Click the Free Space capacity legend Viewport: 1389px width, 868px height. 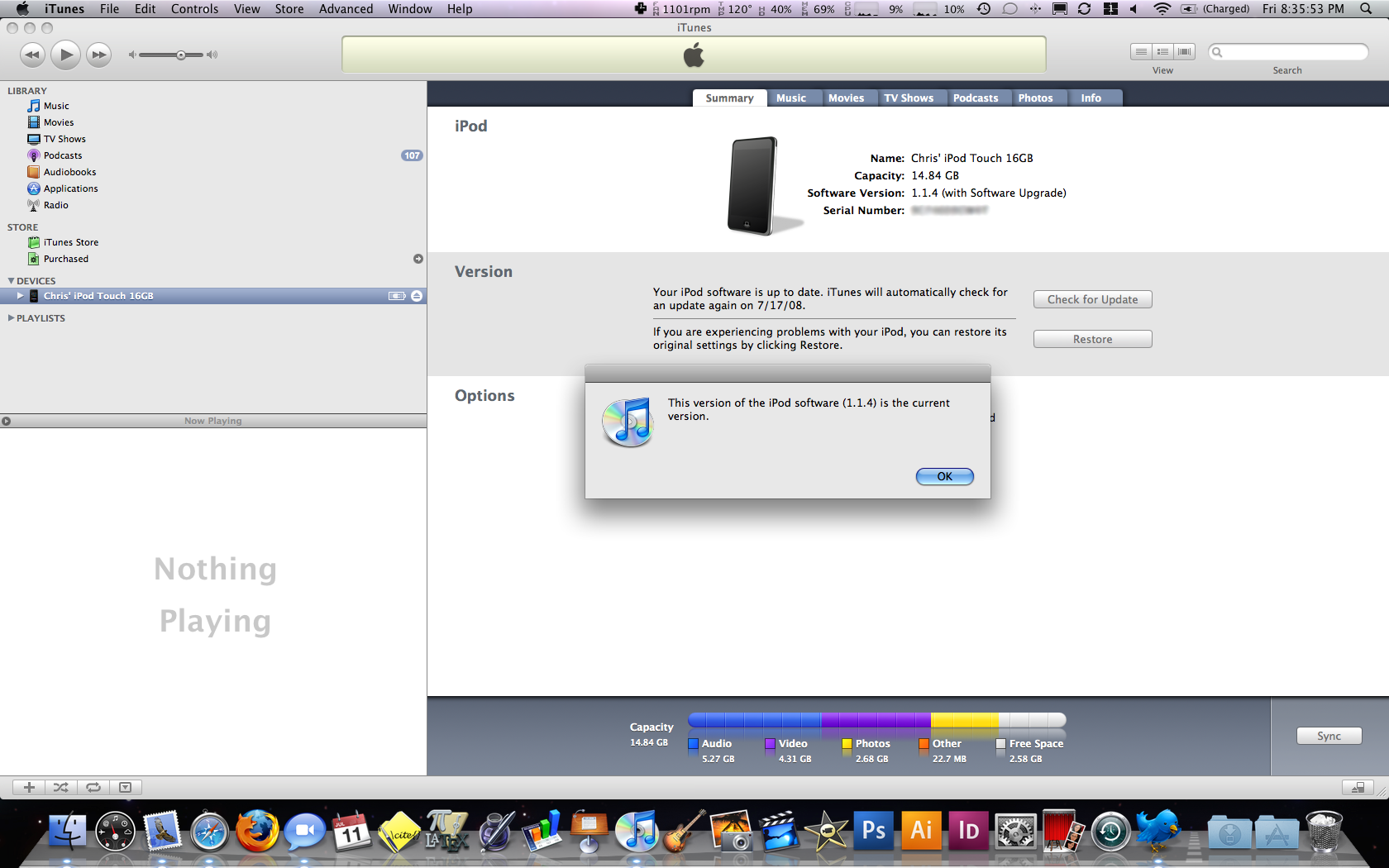pyautogui.click(x=1029, y=751)
